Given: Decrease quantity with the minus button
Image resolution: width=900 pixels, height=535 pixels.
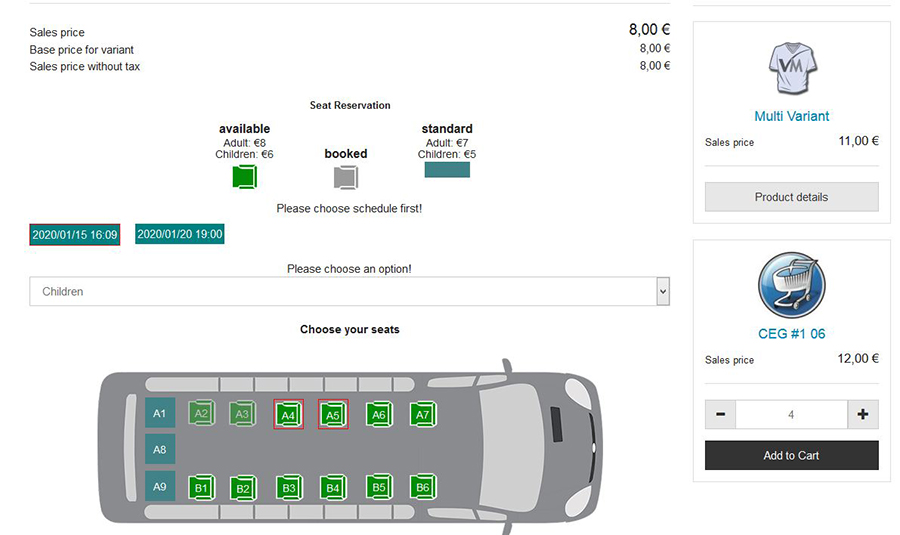Looking at the screenshot, I should pos(720,414).
